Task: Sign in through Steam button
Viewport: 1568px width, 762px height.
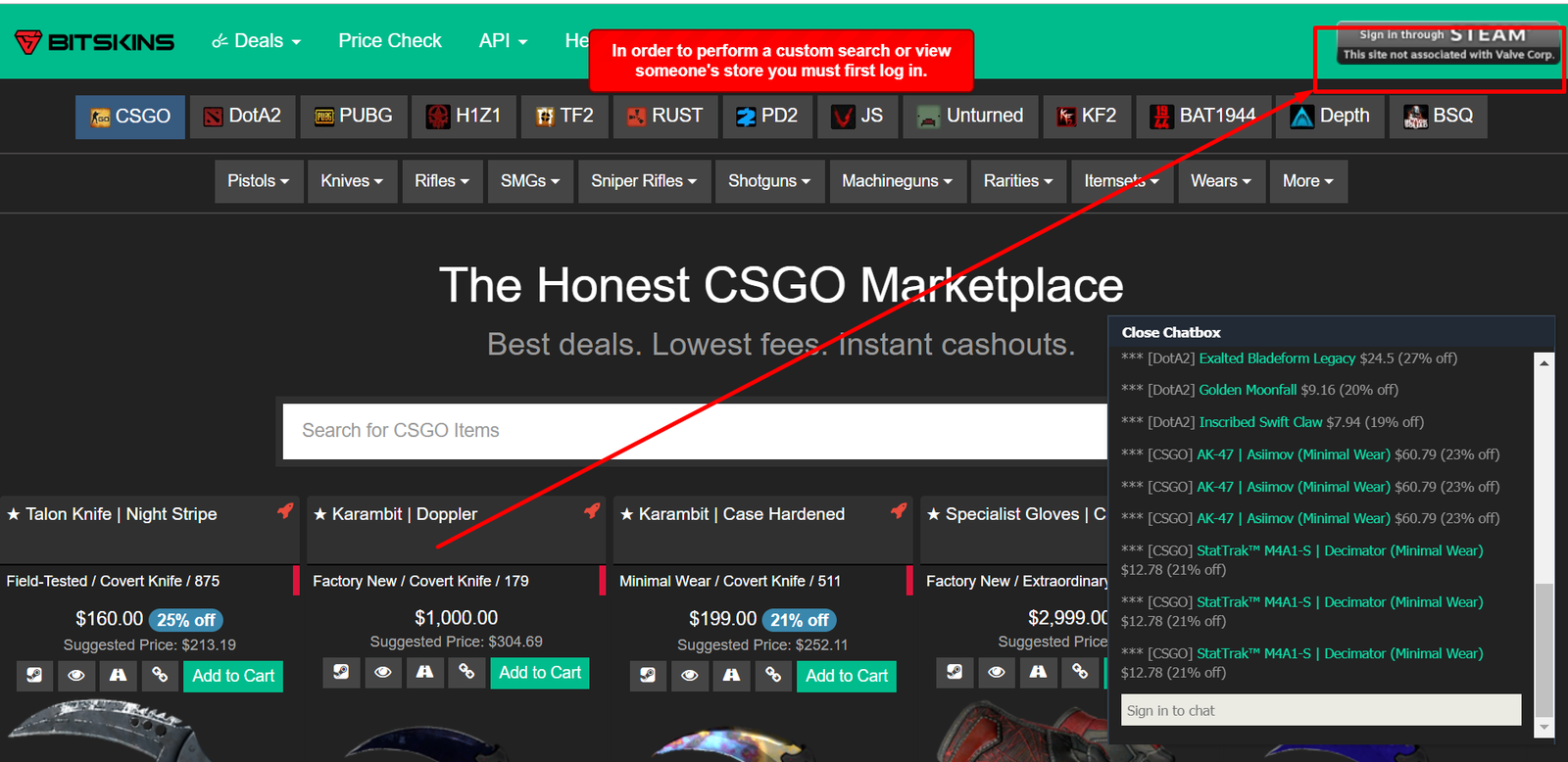Action: pyautogui.click(x=1448, y=44)
